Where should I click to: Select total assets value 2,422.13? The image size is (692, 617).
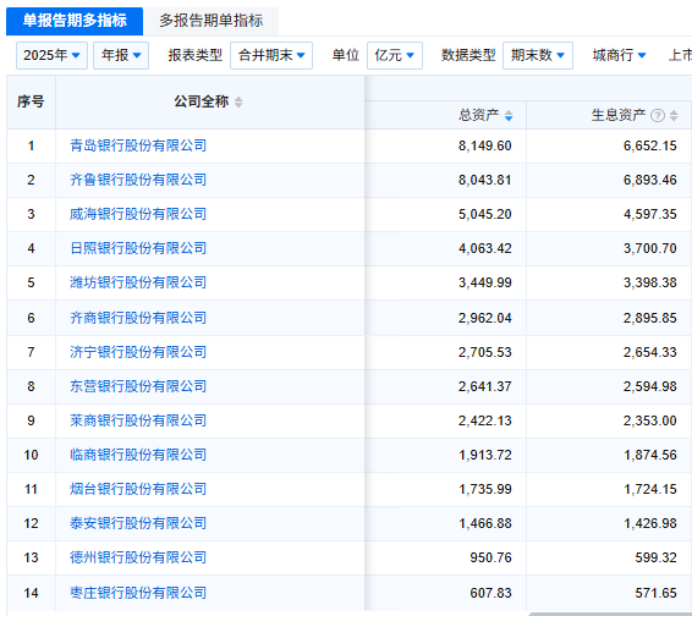pyautogui.click(x=485, y=421)
